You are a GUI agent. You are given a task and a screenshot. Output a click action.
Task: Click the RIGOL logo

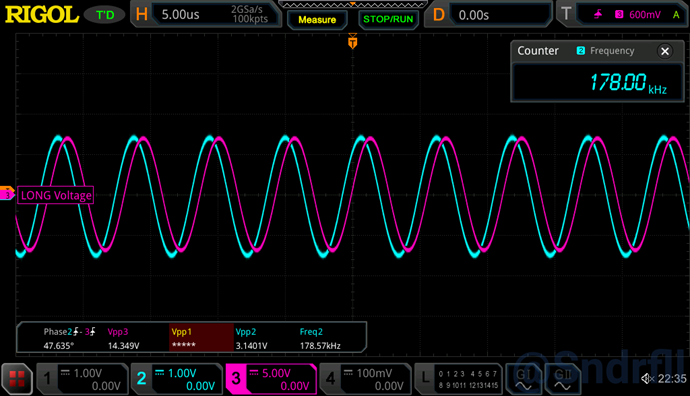[42, 15]
